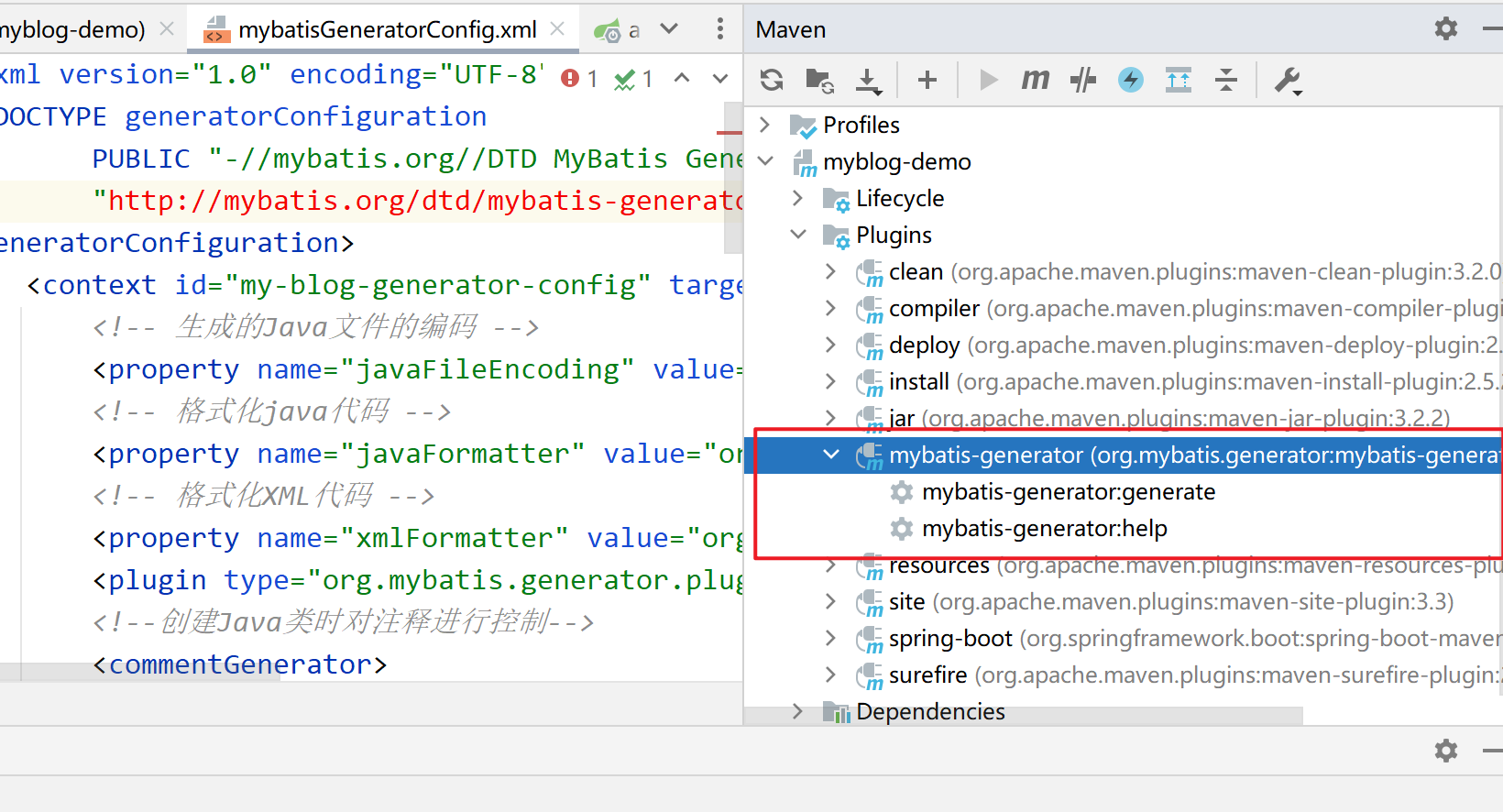Click the Lifecycle folder icon

[836, 199]
